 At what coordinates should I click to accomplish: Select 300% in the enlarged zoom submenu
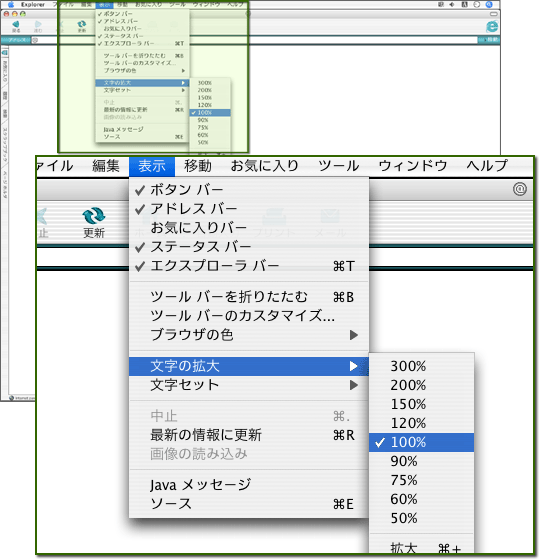point(422,366)
